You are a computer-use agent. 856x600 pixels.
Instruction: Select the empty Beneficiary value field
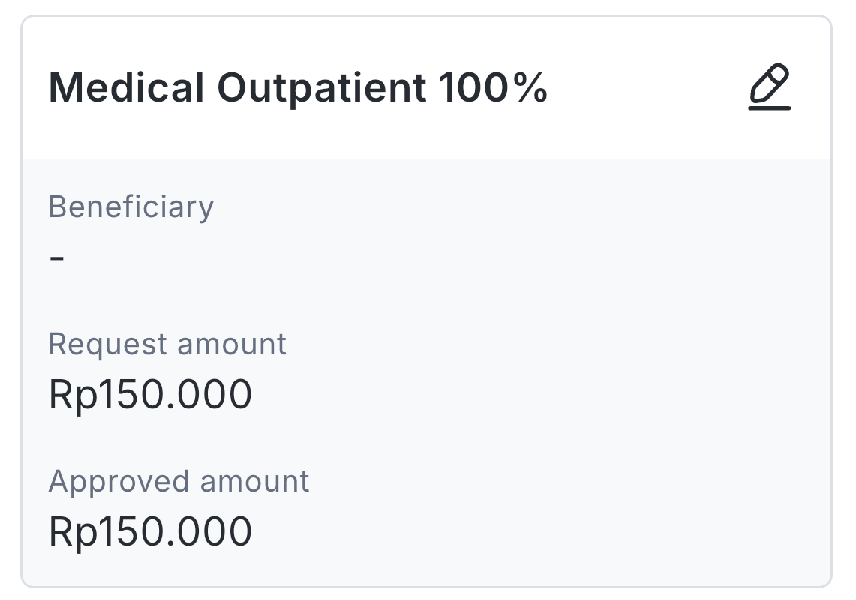pos(57,258)
